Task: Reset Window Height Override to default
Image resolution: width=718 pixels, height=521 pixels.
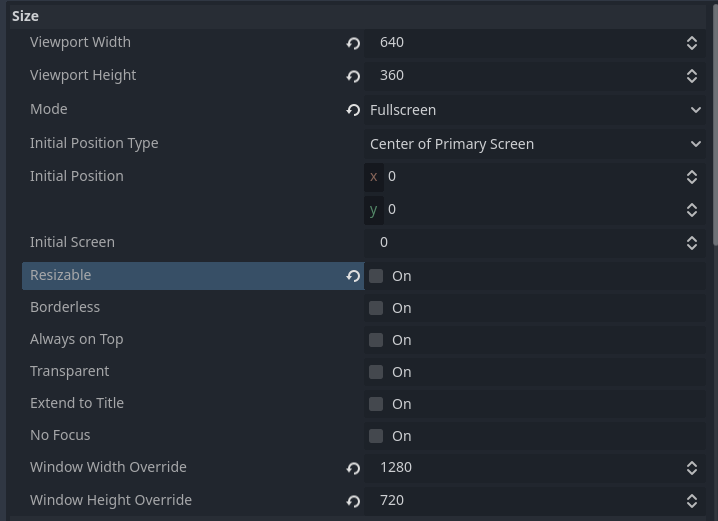Action: pyautogui.click(x=353, y=501)
